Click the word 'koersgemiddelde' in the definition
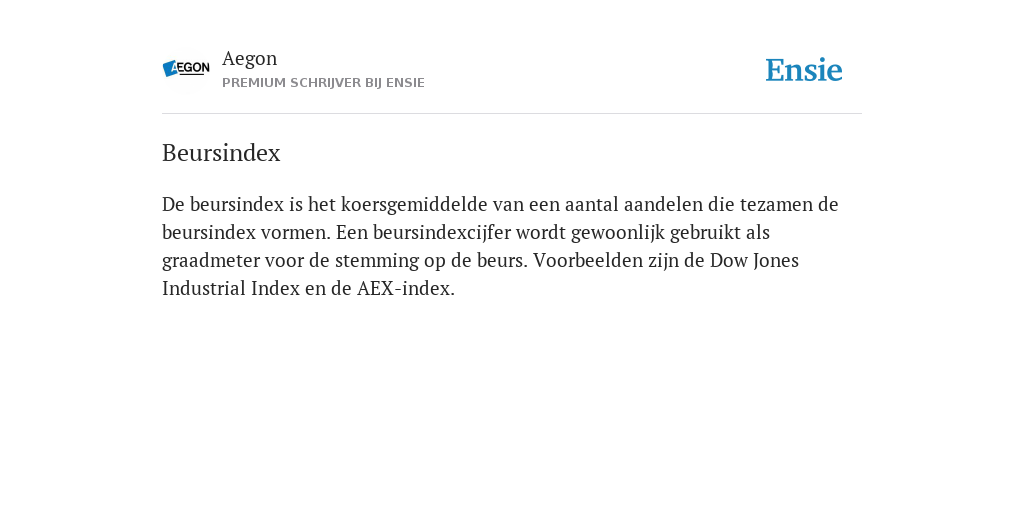The image size is (1024, 512). (414, 204)
